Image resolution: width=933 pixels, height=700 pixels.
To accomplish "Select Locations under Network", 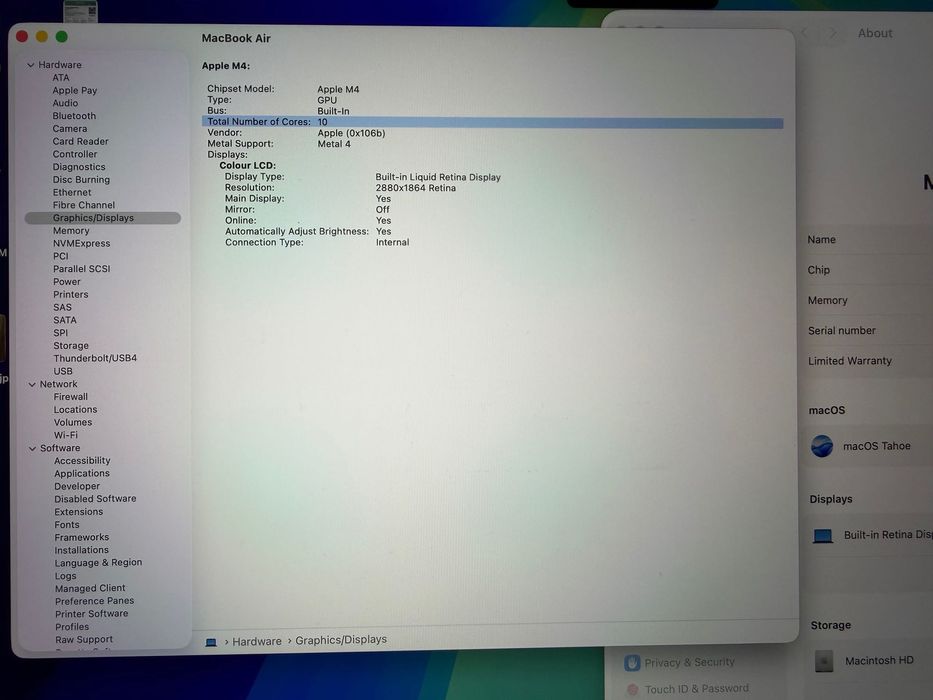I will 75,410.
